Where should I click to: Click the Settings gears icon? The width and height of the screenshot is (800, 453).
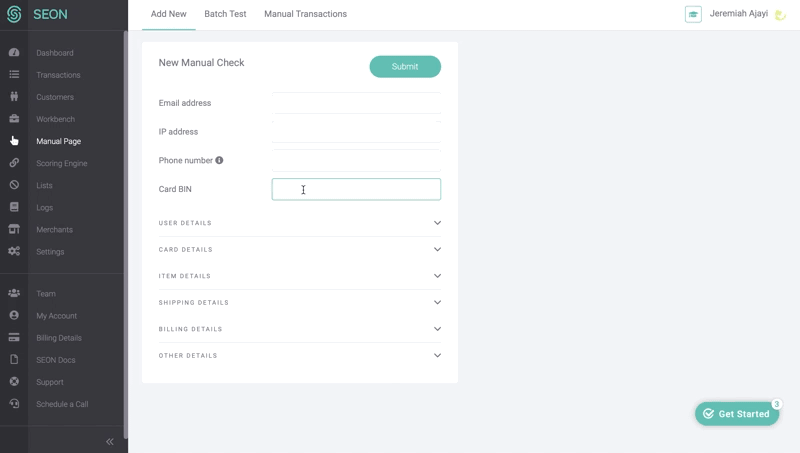pos(14,251)
